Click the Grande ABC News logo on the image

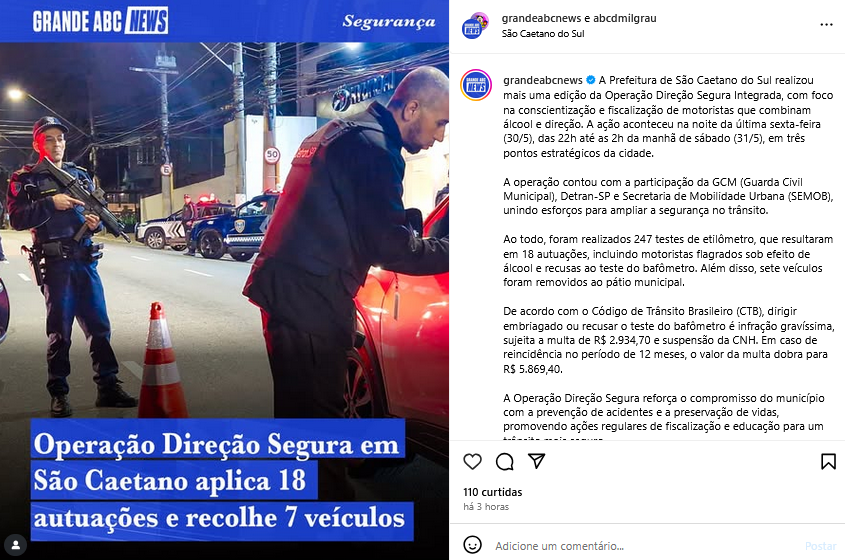(x=100, y=21)
